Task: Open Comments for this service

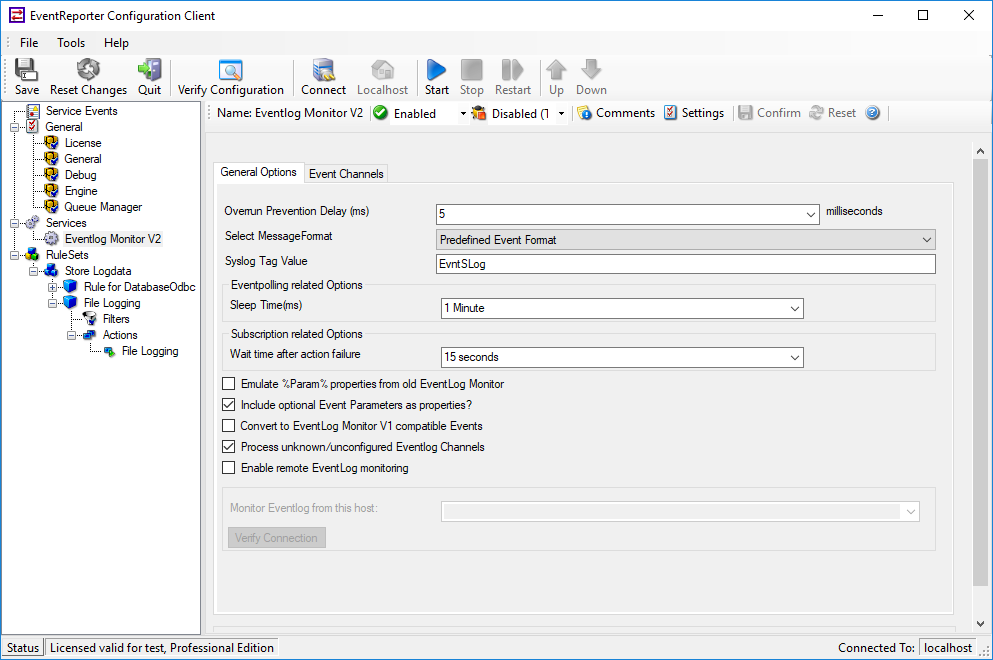Action: 616,113
